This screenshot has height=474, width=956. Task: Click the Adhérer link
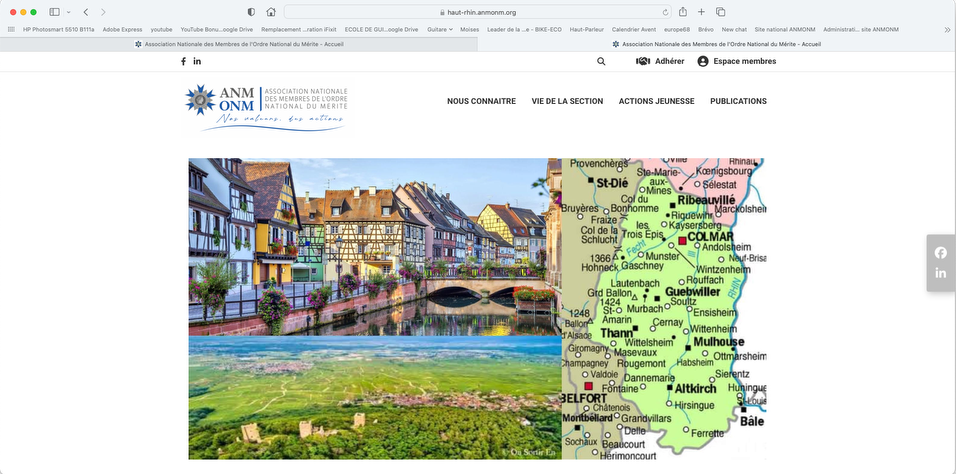pyautogui.click(x=660, y=62)
